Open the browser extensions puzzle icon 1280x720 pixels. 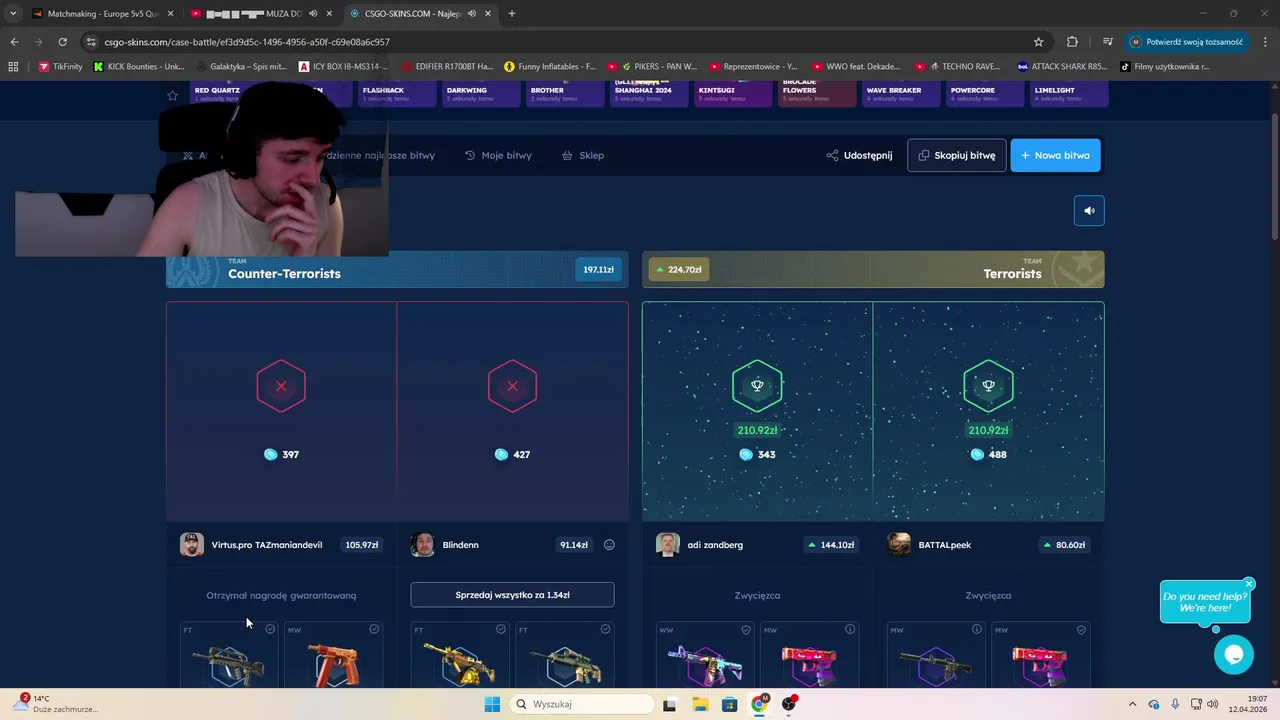1072,42
